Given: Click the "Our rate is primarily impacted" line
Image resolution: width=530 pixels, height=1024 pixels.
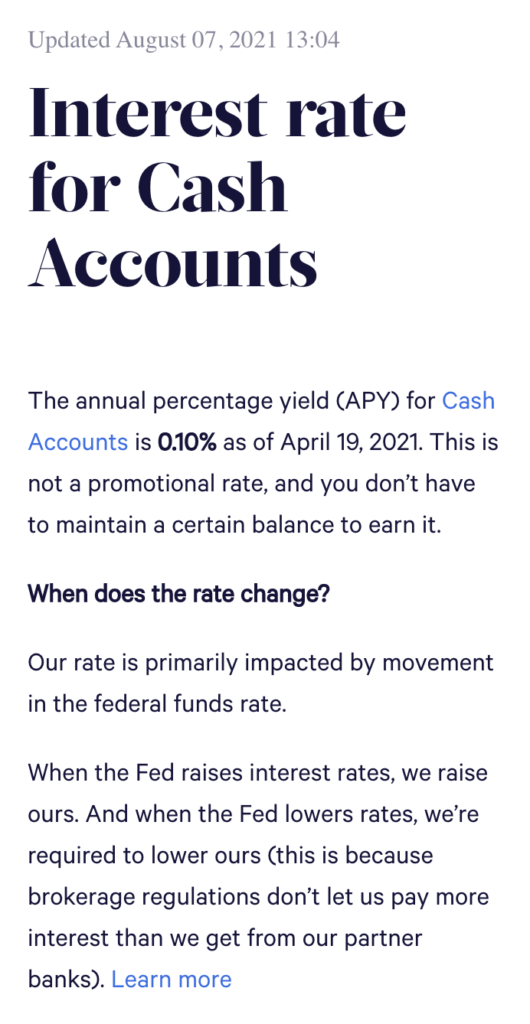Looking at the screenshot, I should [x=261, y=663].
